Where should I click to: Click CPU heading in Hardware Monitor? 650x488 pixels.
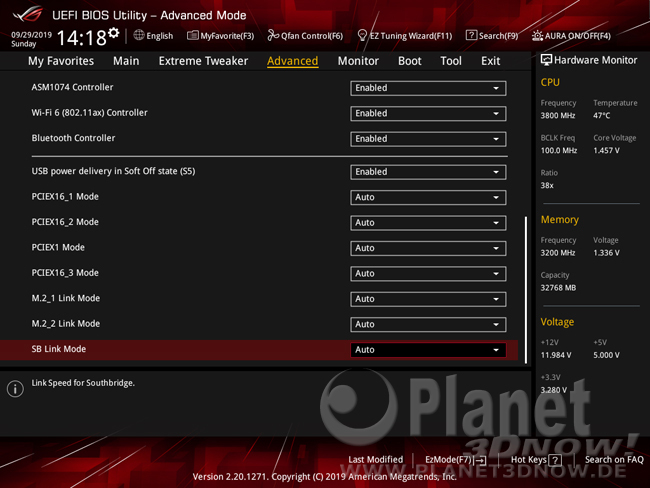(x=550, y=82)
